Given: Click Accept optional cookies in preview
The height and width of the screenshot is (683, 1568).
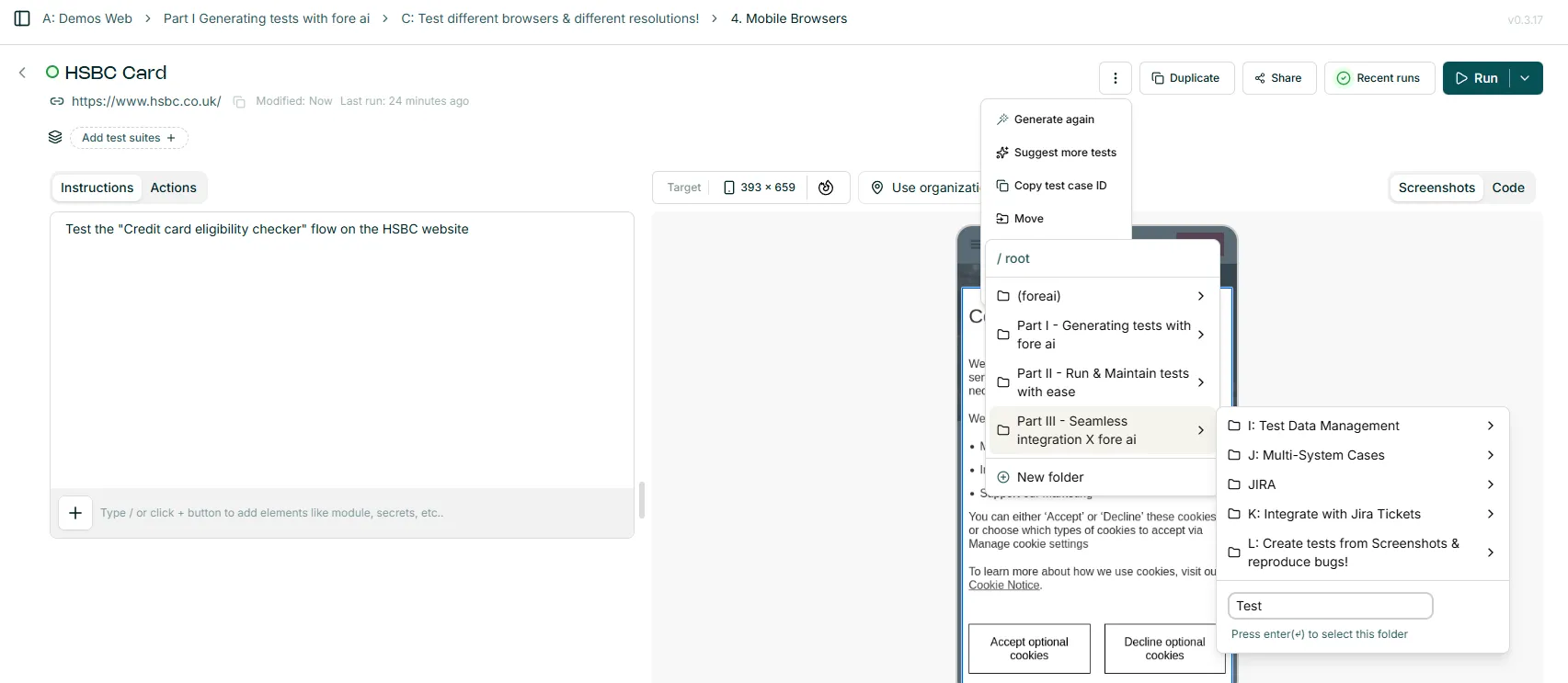Looking at the screenshot, I should tap(1029, 649).
